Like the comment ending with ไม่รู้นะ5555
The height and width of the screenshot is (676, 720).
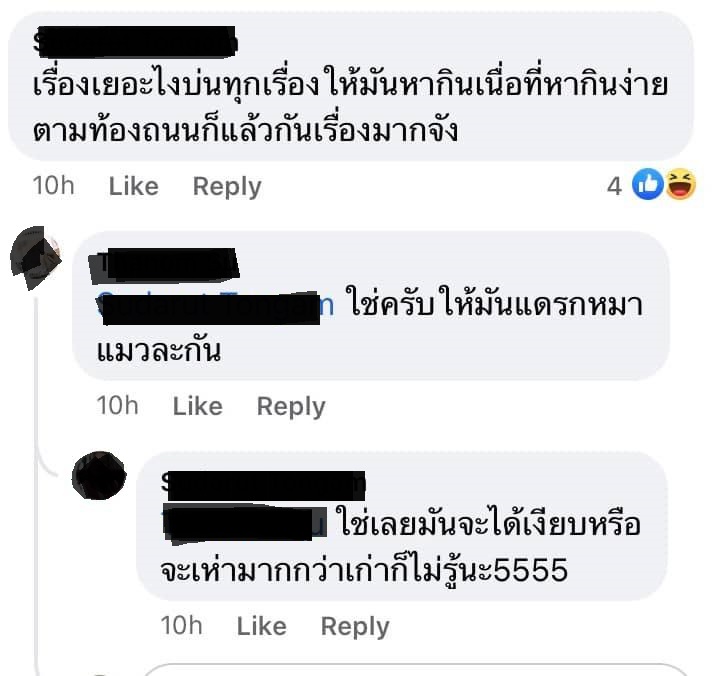[x=261, y=626]
